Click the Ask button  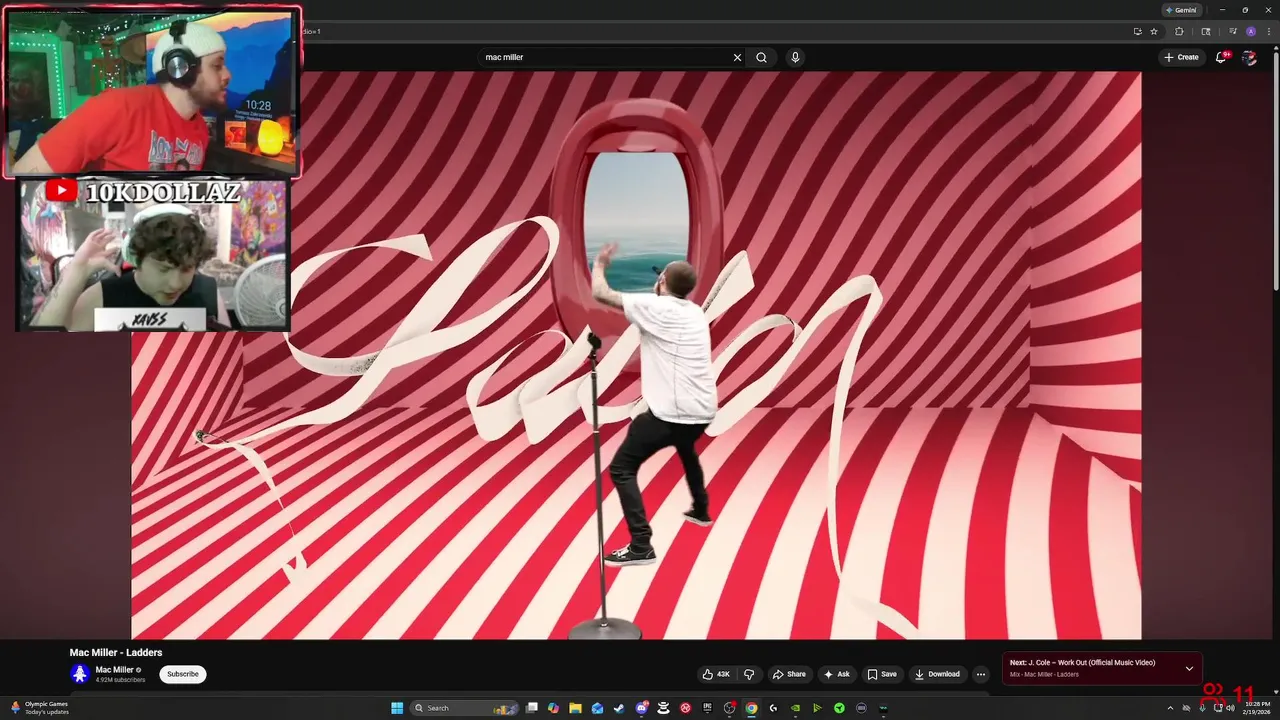[836, 674]
